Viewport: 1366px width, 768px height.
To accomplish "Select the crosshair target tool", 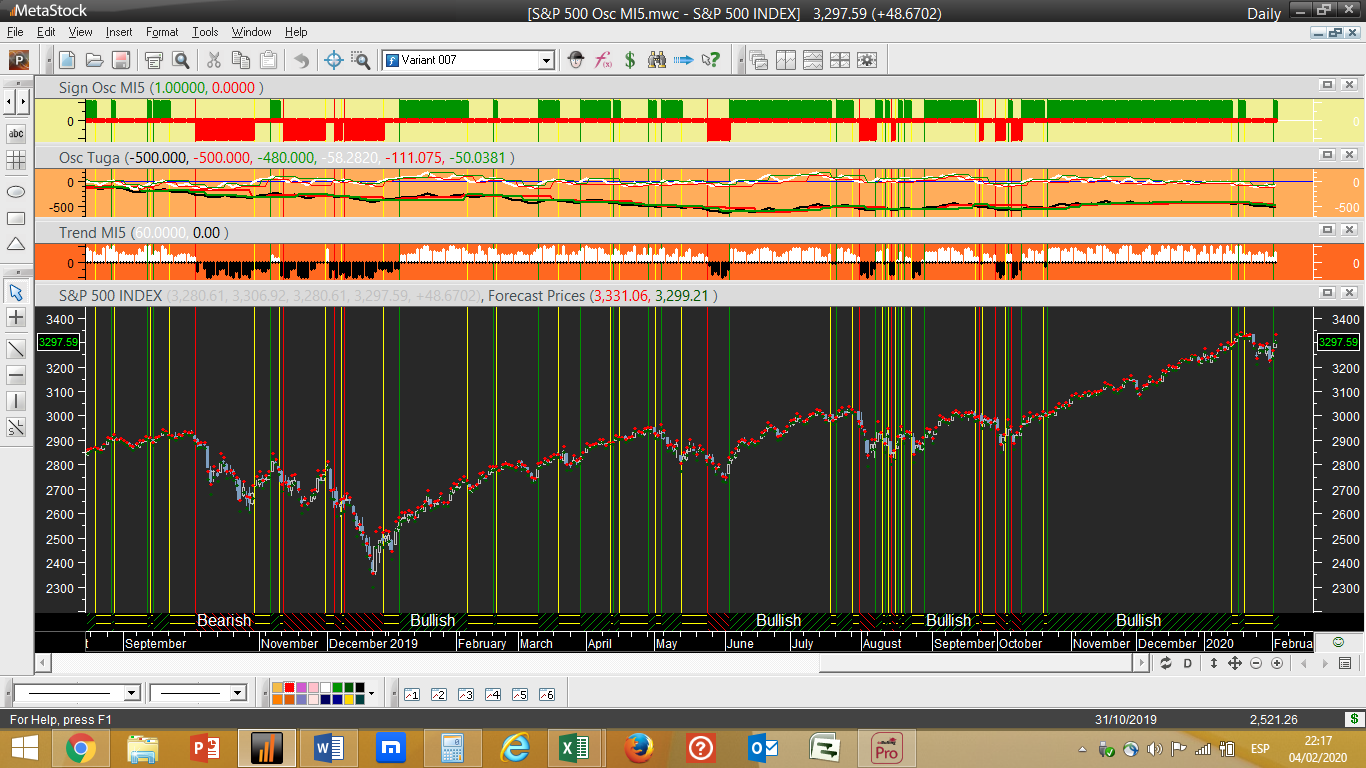I will tap(334, 60).
